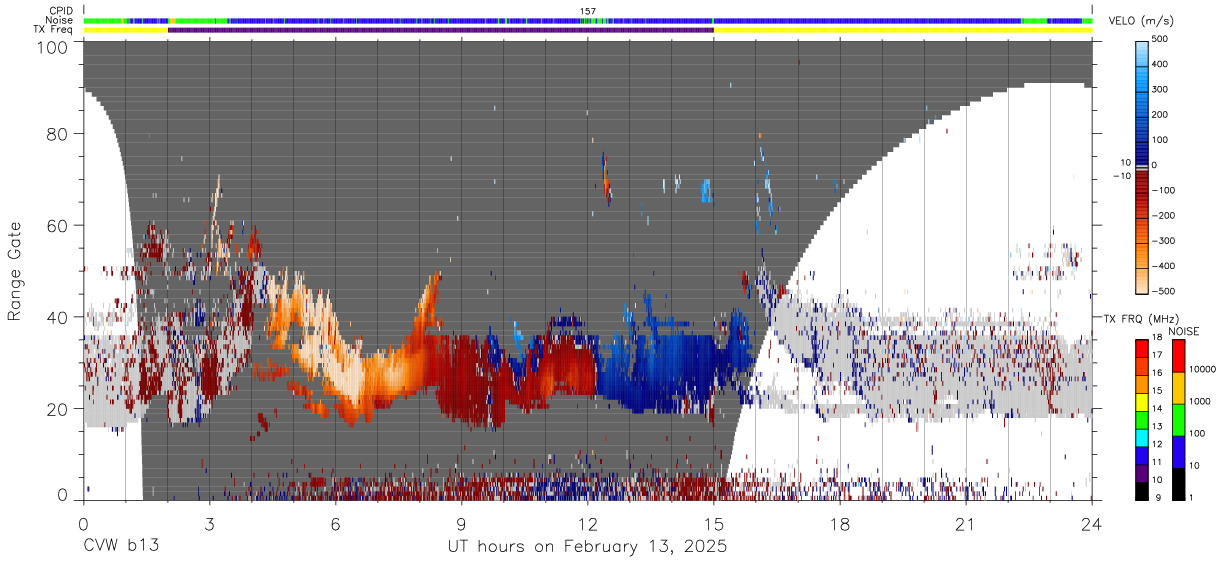Image resolution: width=1228 pixels, height=567 pixels.
Task: Click the '1' label in the NOISE legend
Action: click(1191, 498)
